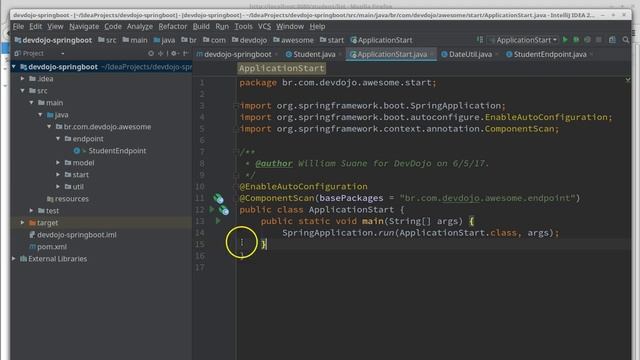Image resolution: width=640 pixels, height=360 pixels.
Task: Select pom.xml in the project tree
Action: pos(52,247)
